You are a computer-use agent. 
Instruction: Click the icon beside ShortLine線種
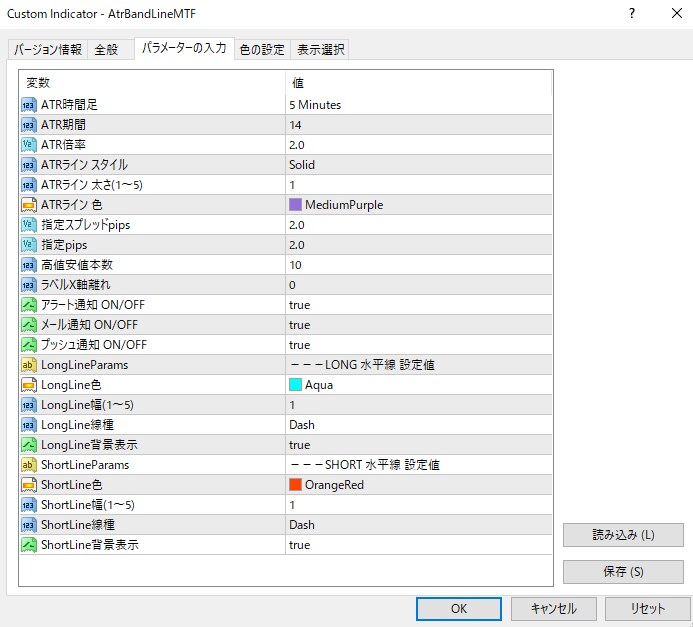(x=29, y=525)
